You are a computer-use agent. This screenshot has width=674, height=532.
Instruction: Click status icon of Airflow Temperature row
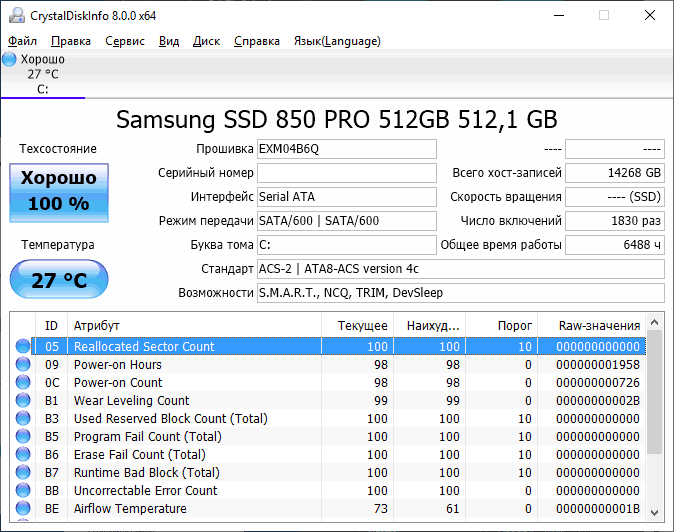tap(23, 509)
